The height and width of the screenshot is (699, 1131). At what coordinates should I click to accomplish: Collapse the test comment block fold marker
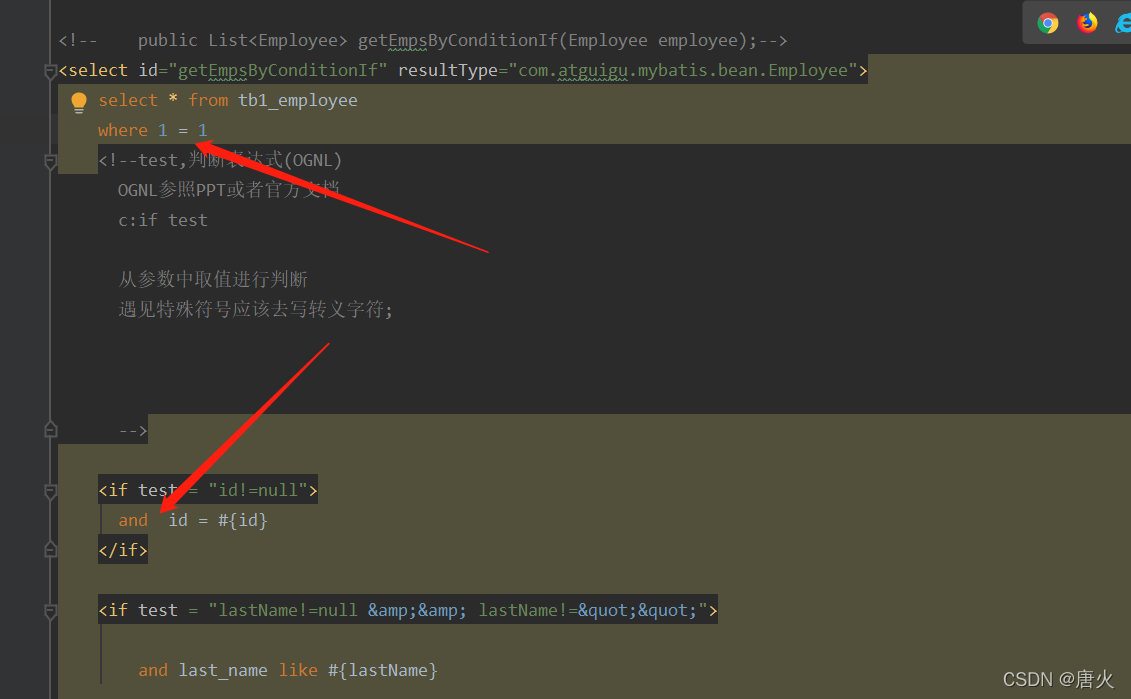pyautogui.click(x=50, y=161)
